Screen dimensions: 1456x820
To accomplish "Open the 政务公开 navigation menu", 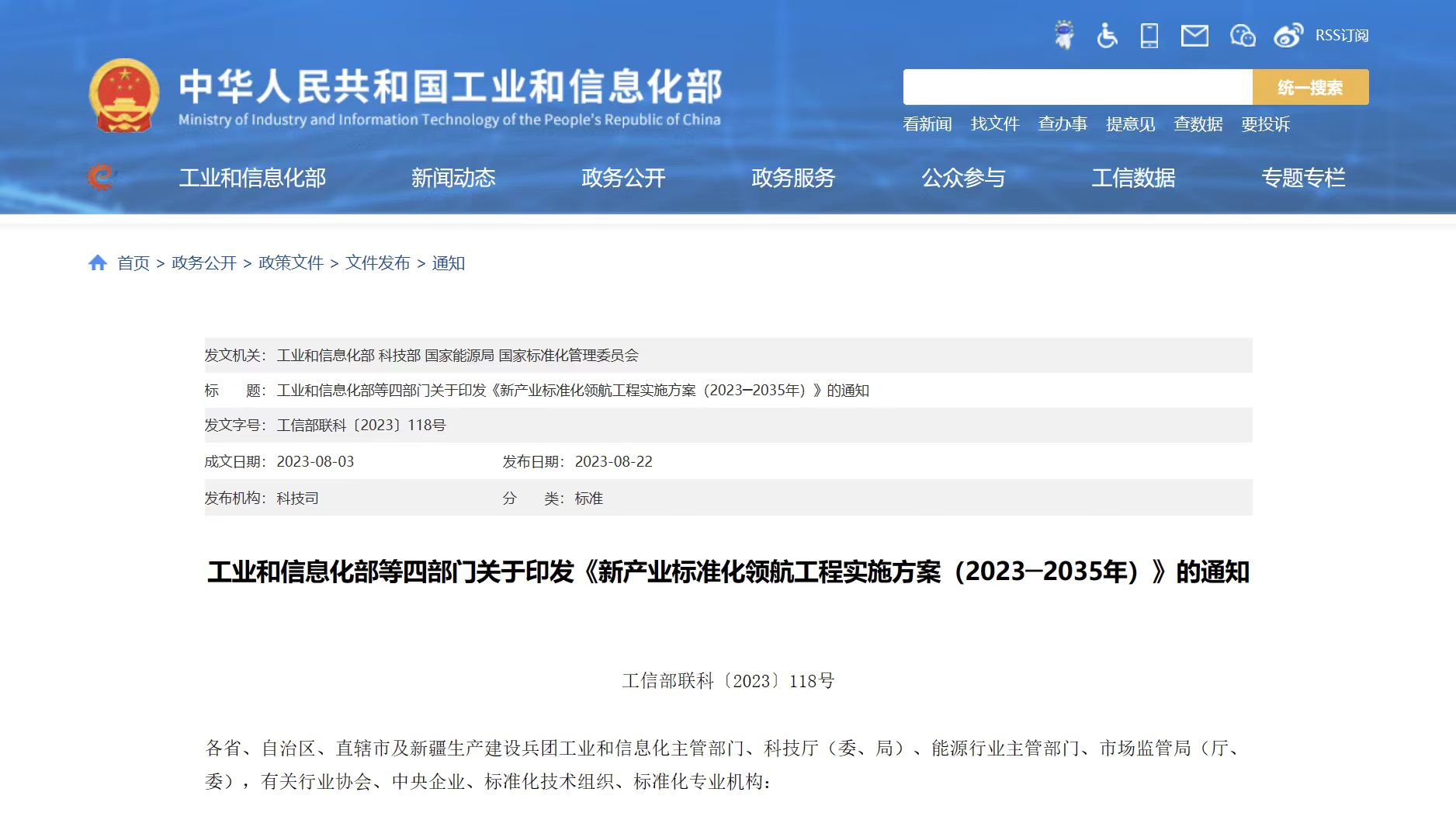I will pyautogui.click(x=623, y=178).
